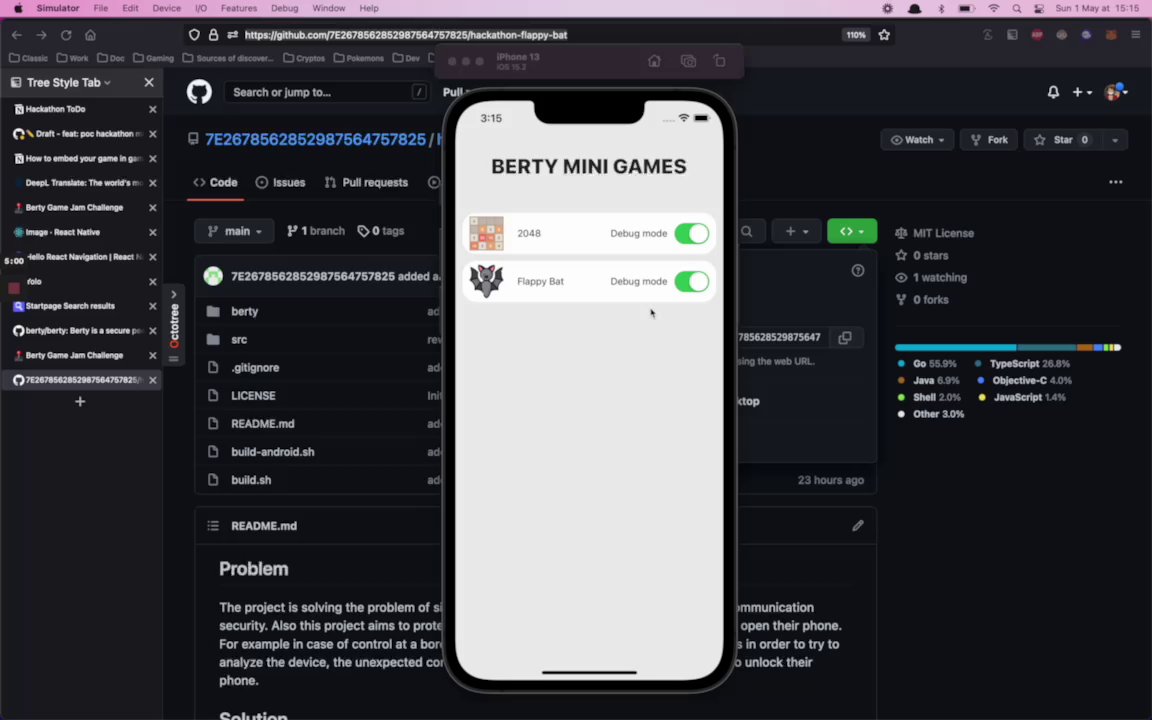This screenshot has height=720, width=1152.
Task: Open the main branch selector
Action: pos(234,231)
